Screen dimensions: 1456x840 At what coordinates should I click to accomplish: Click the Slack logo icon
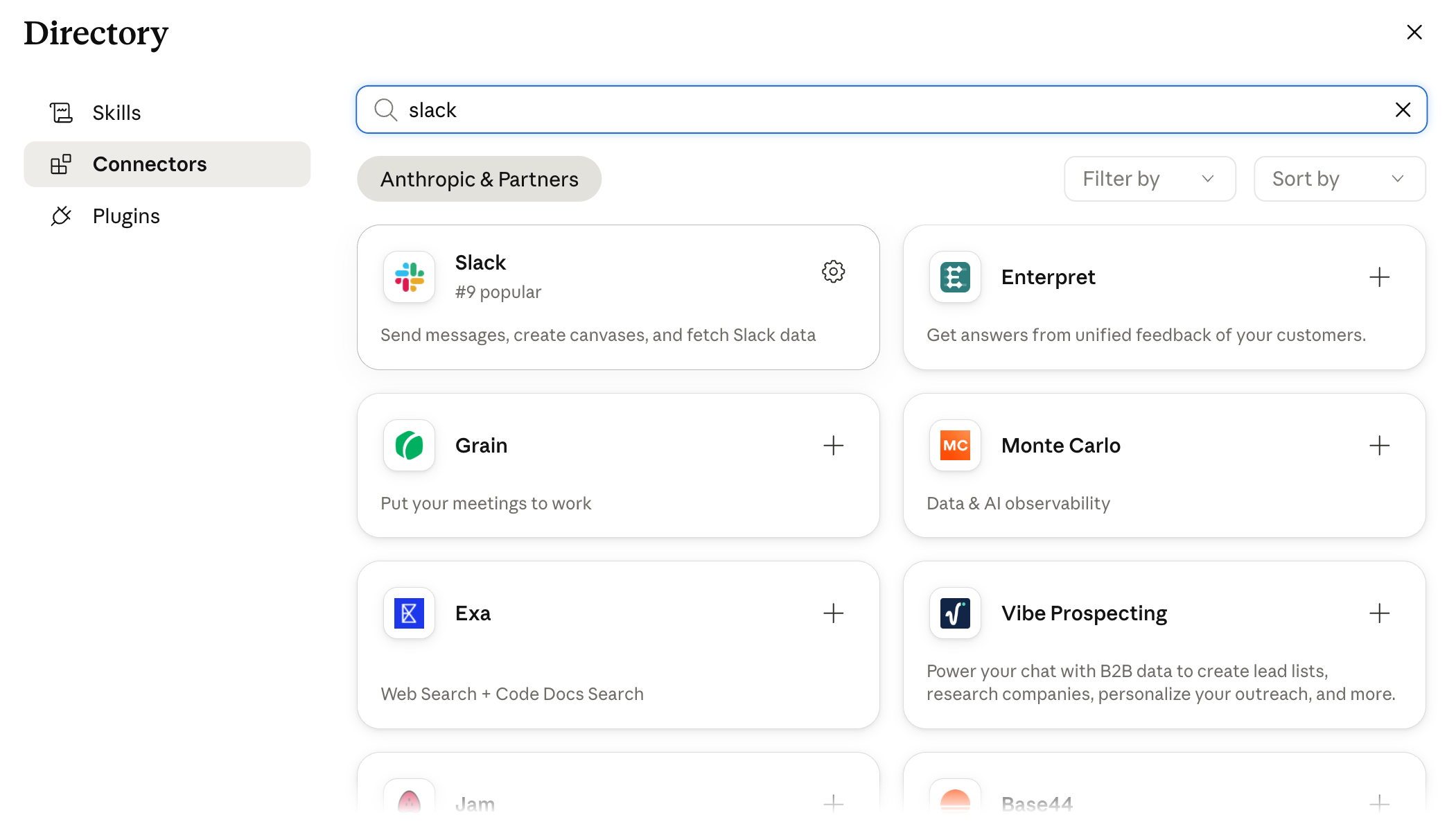[x=409, y=277]
